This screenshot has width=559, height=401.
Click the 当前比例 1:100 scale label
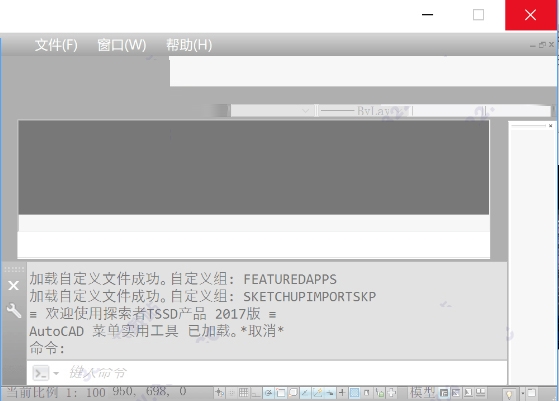[56, 392]
